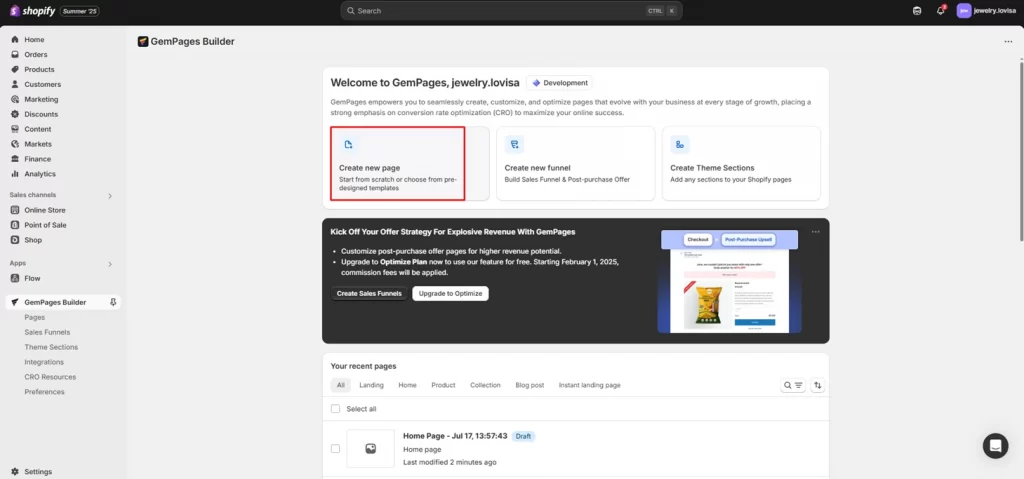Open the jewelry.lovisa account avatar
Image resolution: width=1024 pixels, height=479 pixels.
[964, 10]
